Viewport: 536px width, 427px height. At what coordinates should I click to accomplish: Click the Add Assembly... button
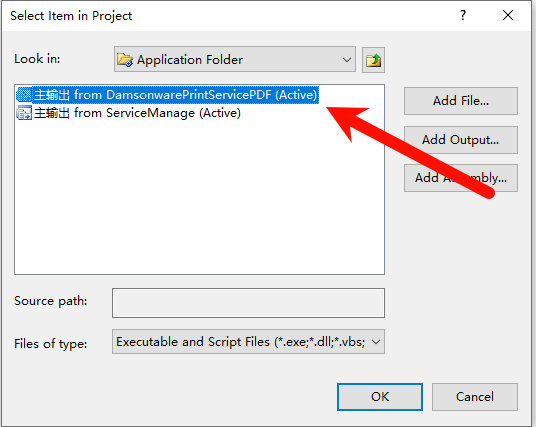461,178
